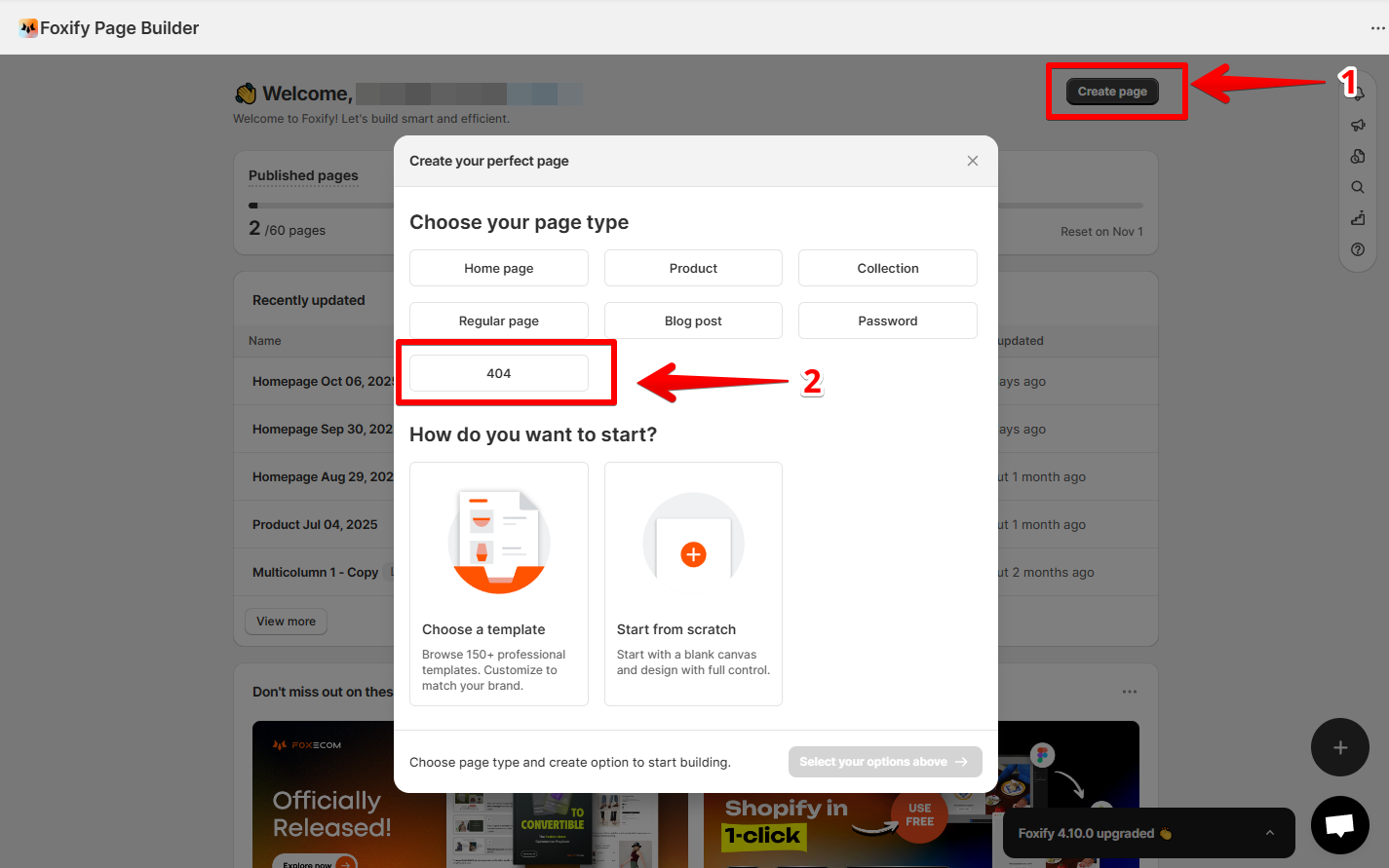Image resolution: width=1389 pixels, height=868 pixels.
Task: Select the Regular page type
Action: pos(499,321)
